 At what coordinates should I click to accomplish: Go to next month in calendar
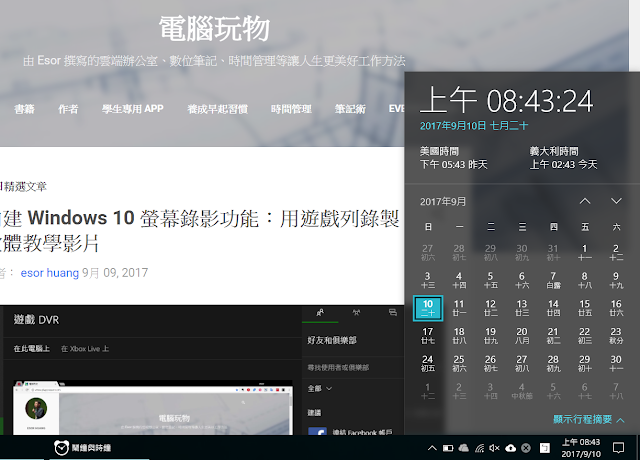616,201
